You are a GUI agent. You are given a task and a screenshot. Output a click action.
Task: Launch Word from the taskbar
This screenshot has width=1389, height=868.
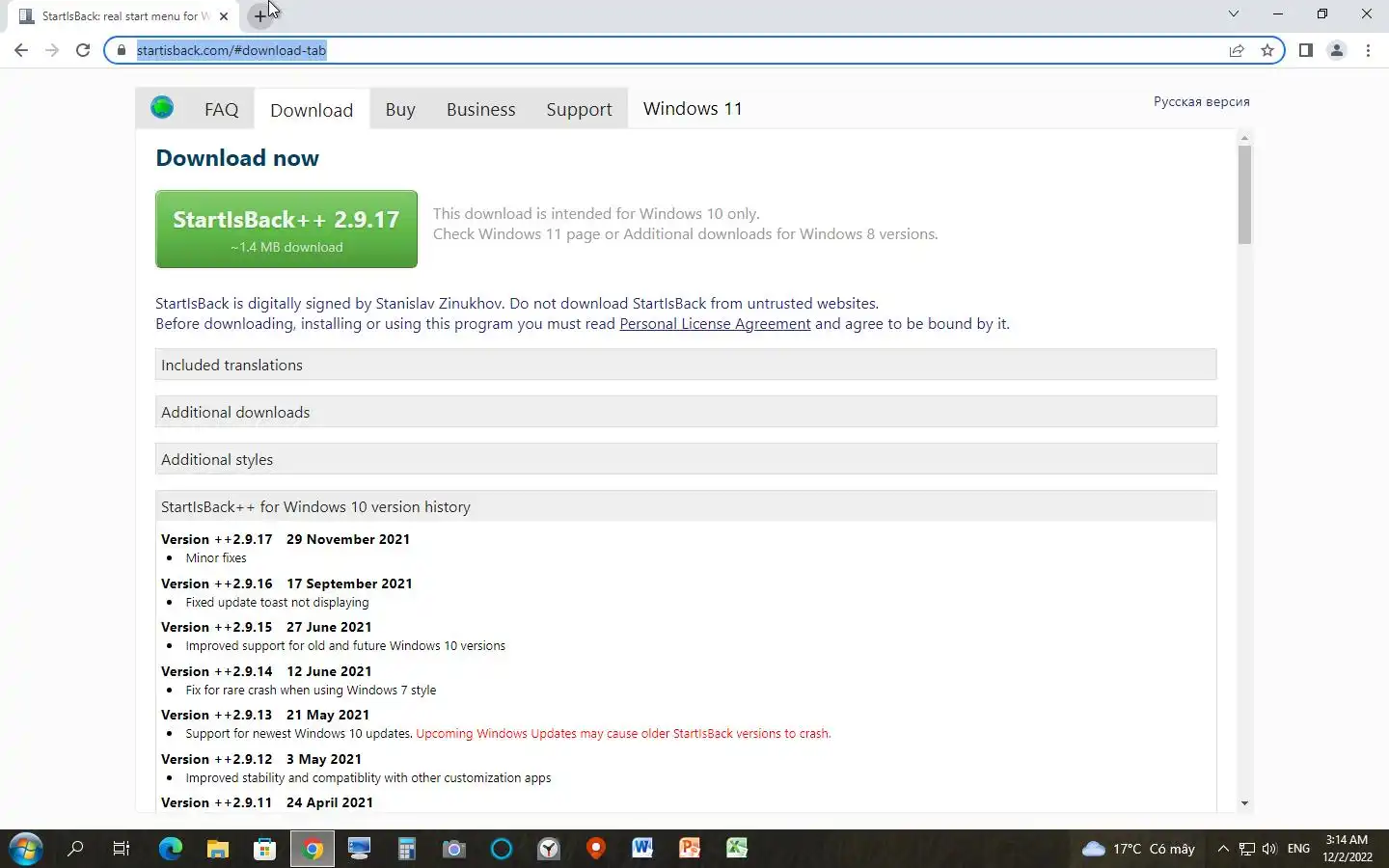(642, 849)
